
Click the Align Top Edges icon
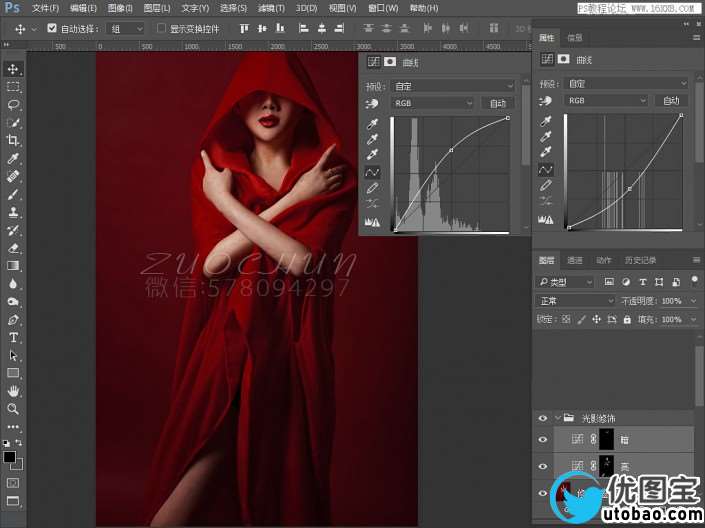click(x=244, y=28)
